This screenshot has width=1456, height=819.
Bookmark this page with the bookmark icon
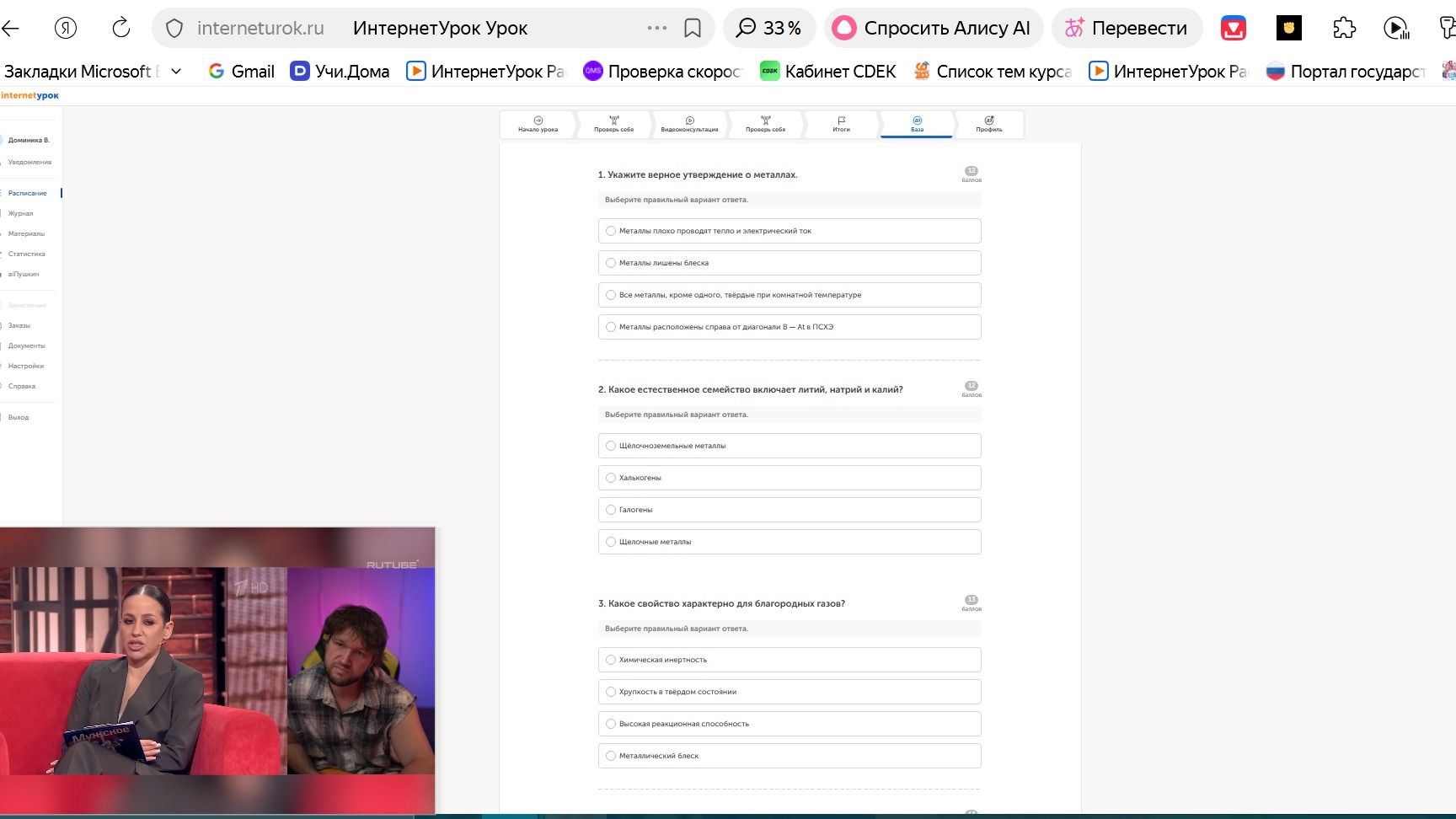pyautogui.click(x=693, y=29)
